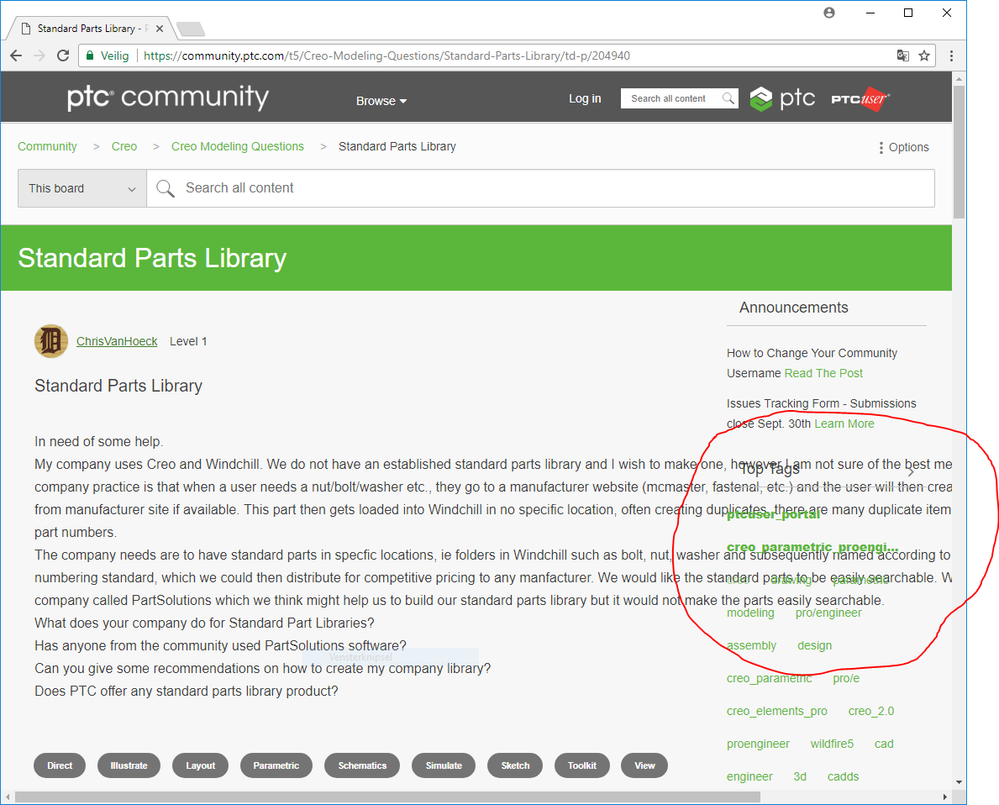Open the Chrome menu with three dots

click(951, 56)
